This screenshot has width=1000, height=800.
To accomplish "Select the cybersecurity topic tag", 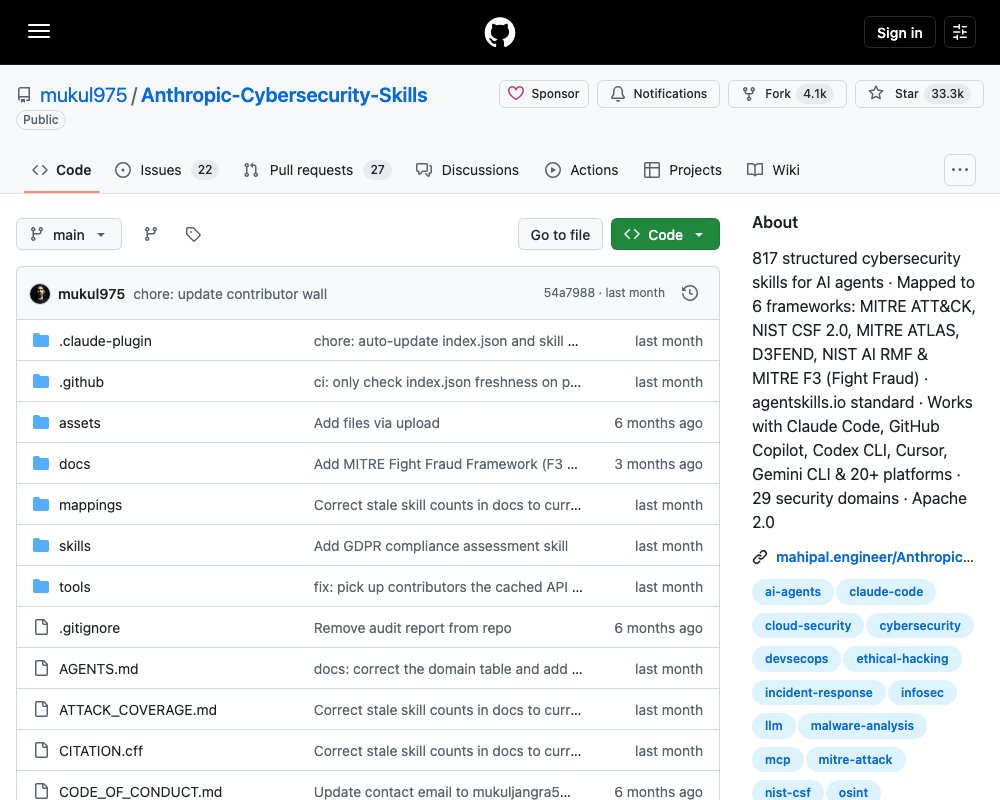I will click(920, 625).
